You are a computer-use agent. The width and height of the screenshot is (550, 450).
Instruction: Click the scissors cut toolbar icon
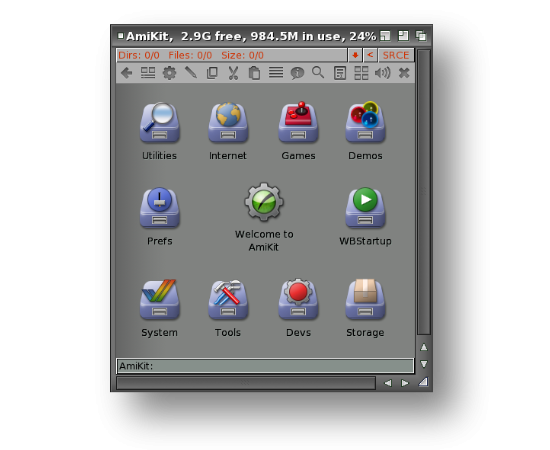[233, 73]
